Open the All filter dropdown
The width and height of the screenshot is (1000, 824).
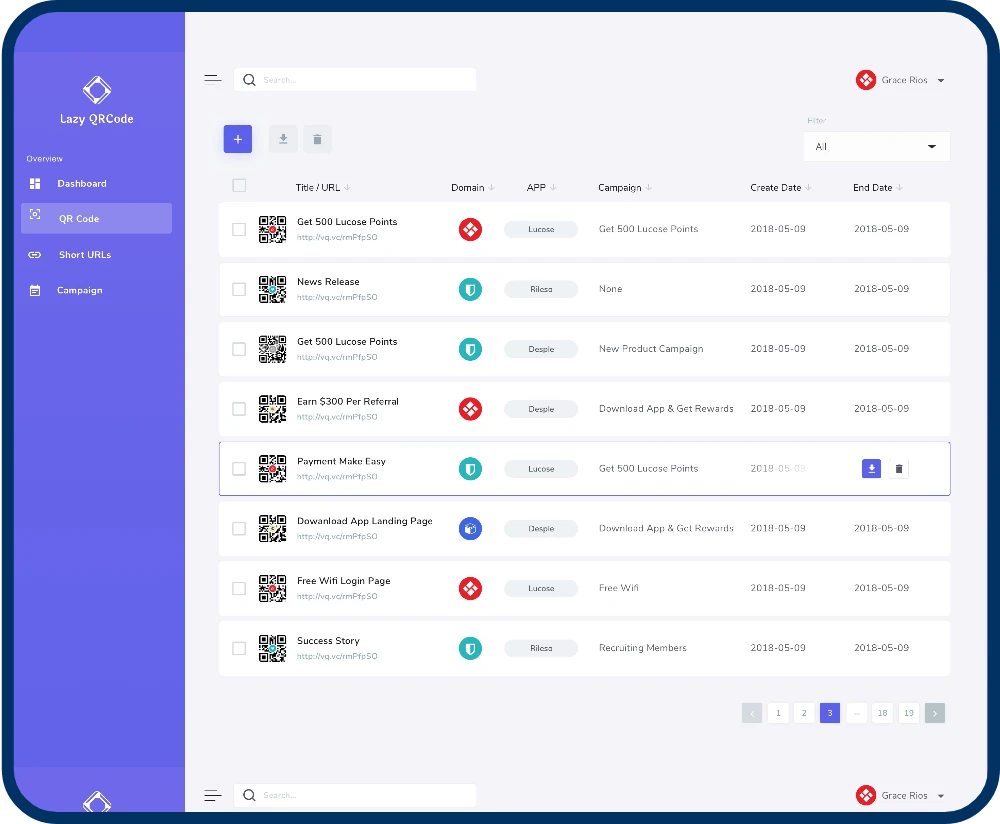click(x=876, y=147)
